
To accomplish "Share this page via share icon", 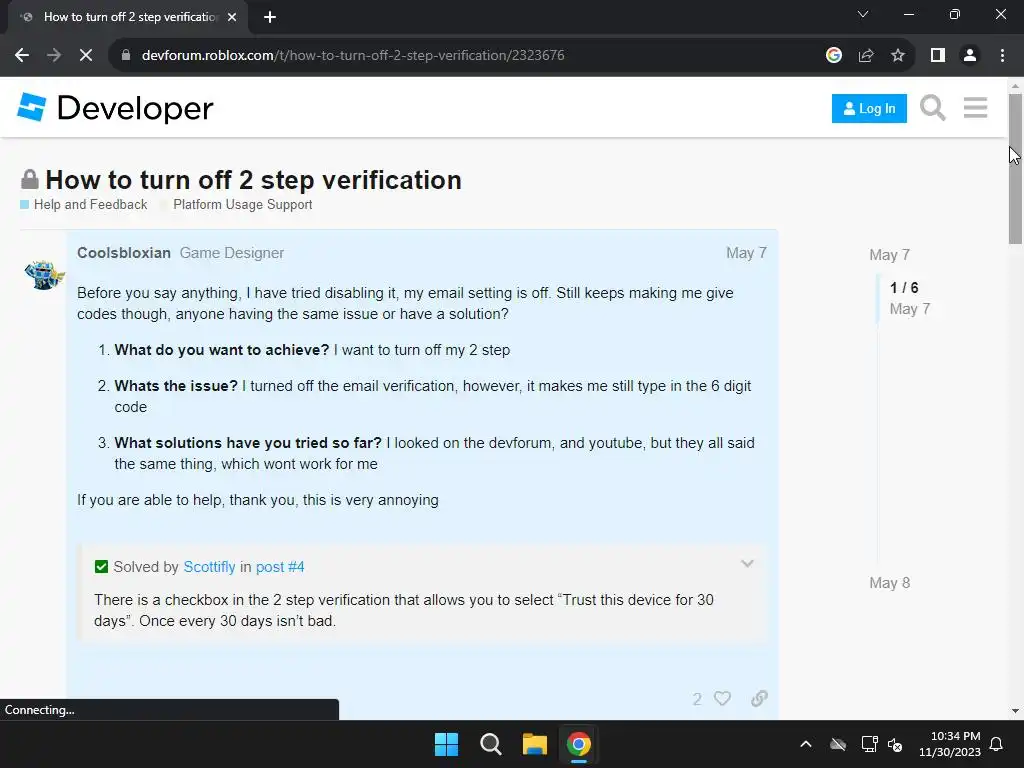I will [866, 56].
